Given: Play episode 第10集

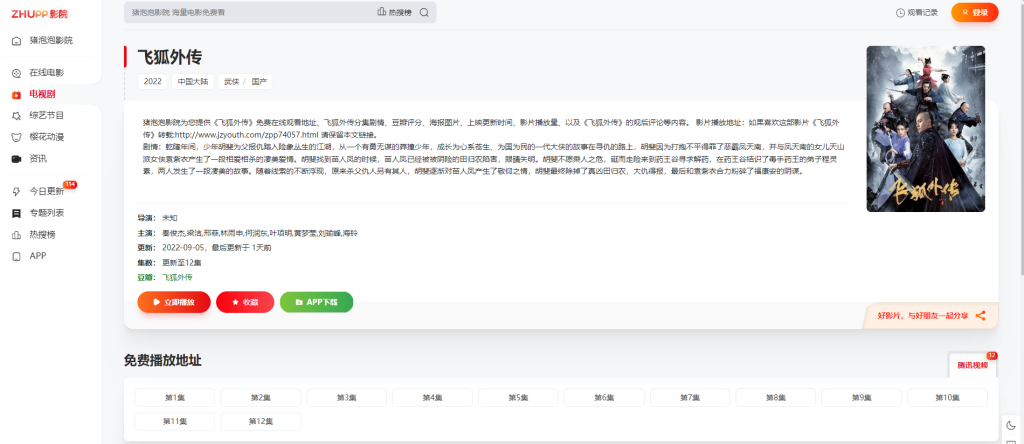Looking at the screenshot, I should pyautogui.click(x=948, y=398).
